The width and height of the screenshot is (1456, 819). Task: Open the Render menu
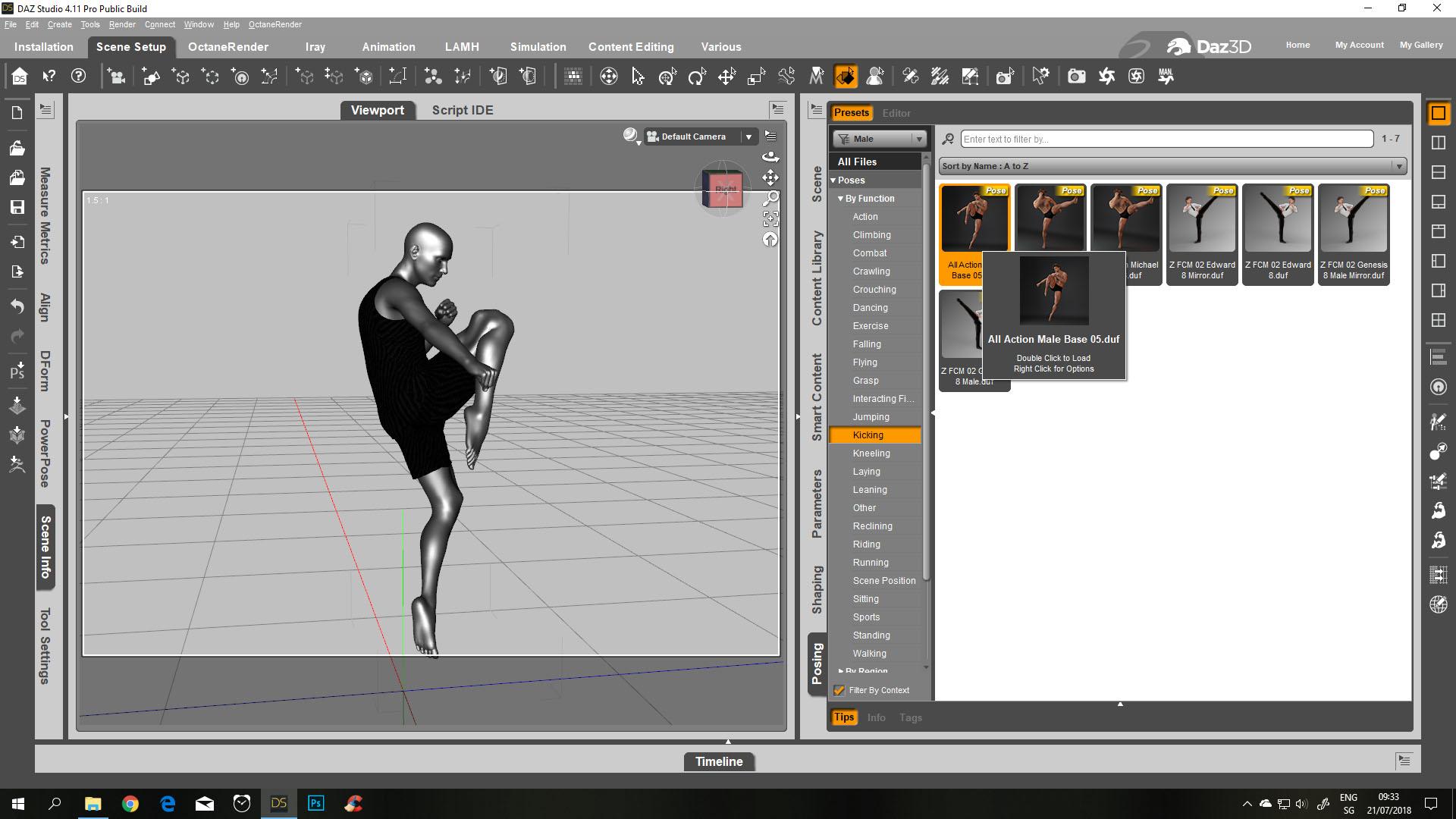point(121,24)
